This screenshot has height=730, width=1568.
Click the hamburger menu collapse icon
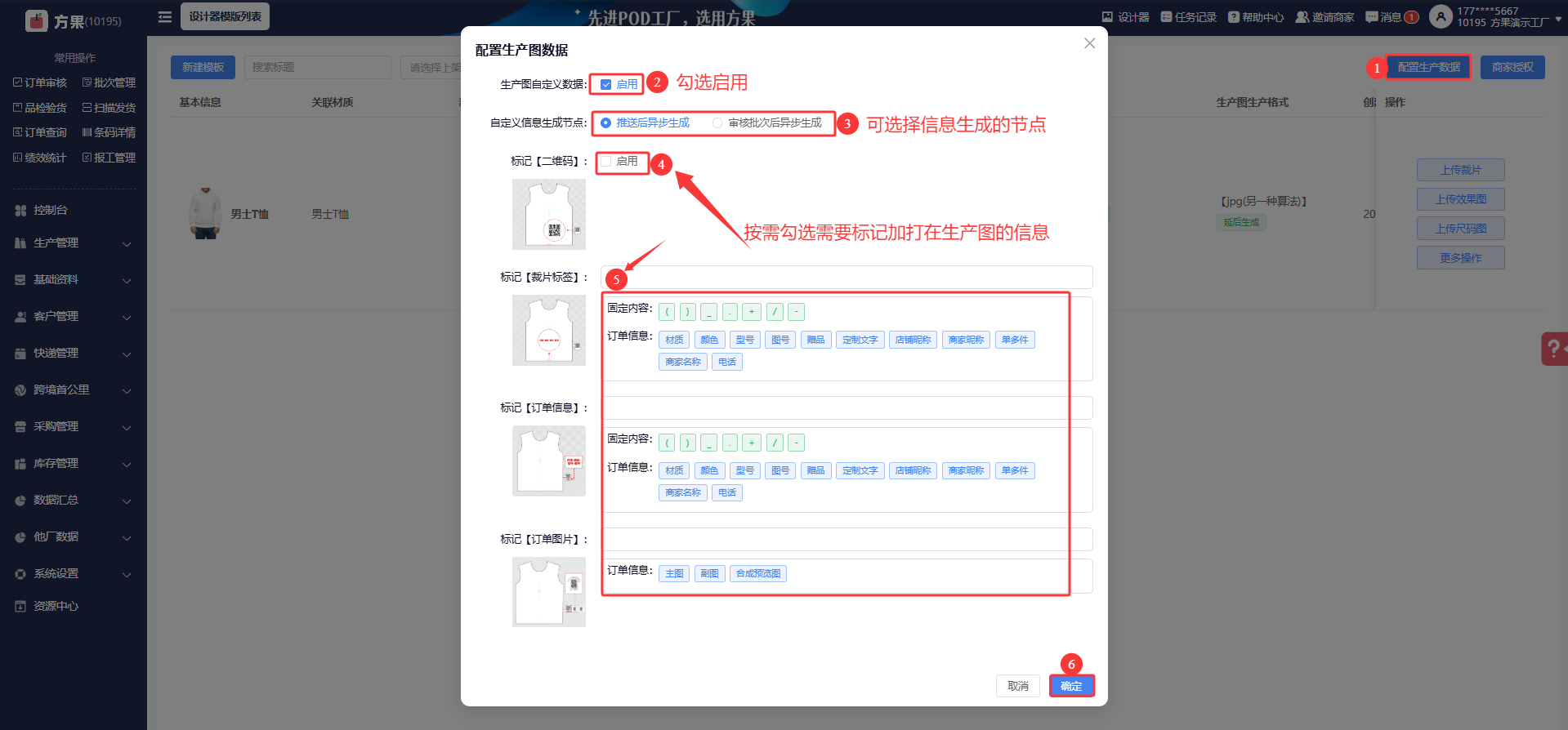pos(165,16)
